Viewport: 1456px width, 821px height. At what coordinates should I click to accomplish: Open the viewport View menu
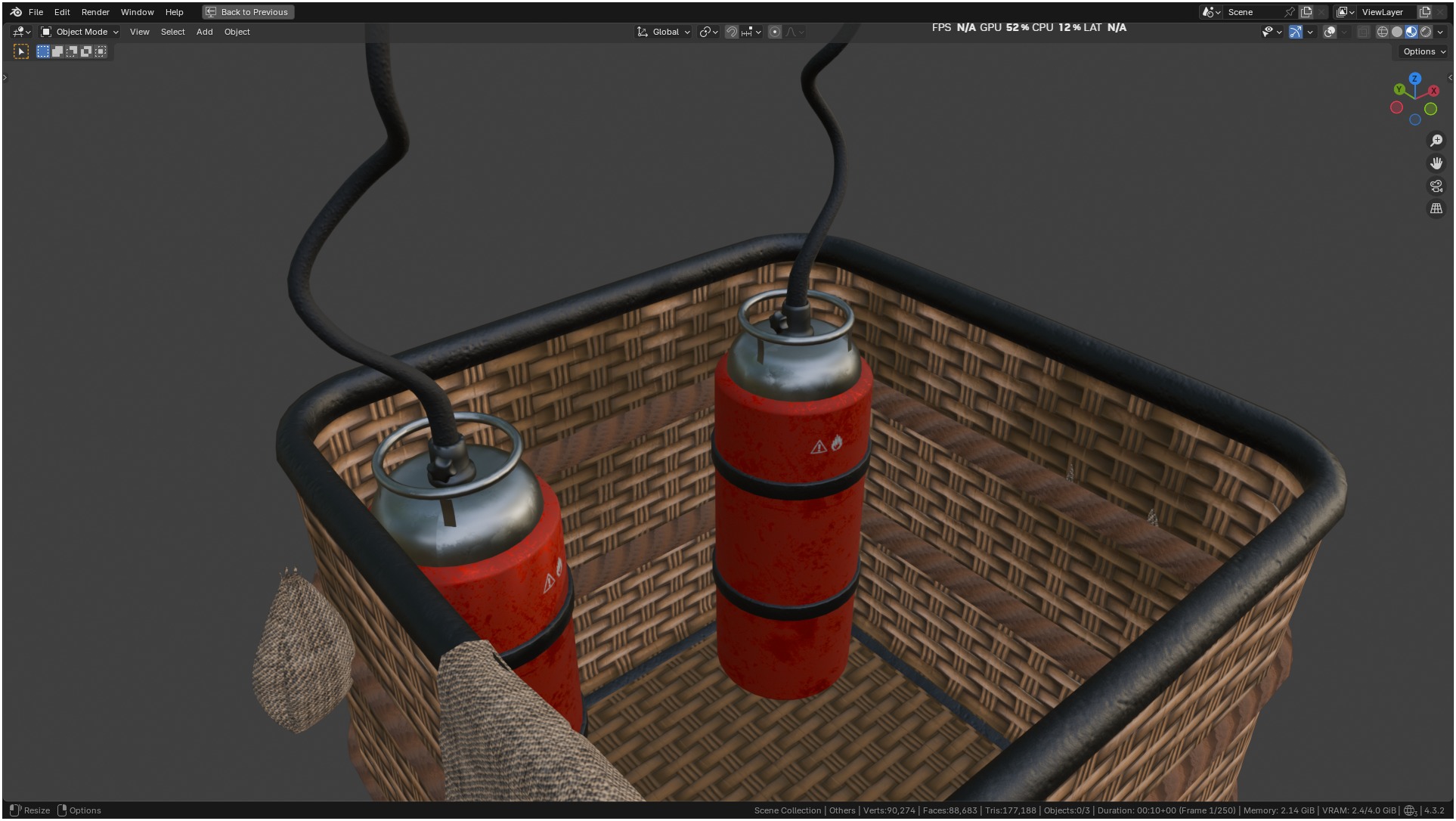pos(139,32)
